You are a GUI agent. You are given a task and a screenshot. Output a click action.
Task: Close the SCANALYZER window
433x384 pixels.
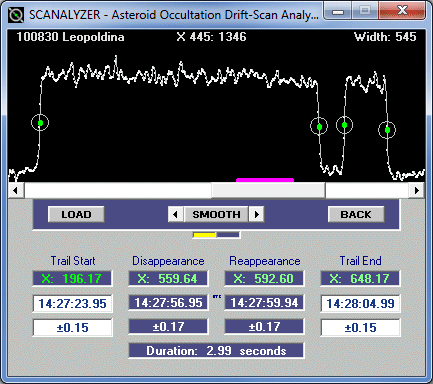pos(403,11)
